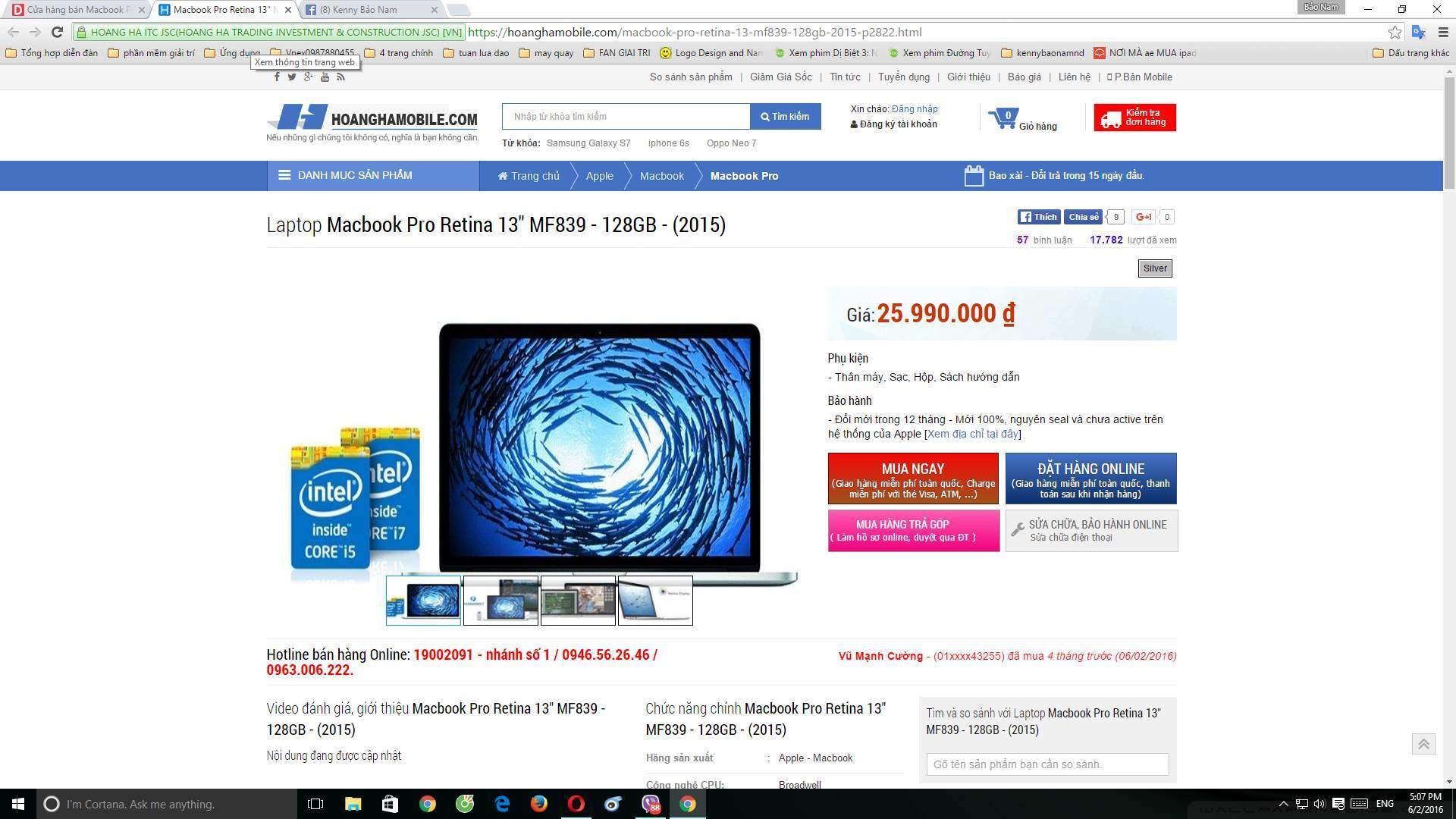Image resolution: width=1456 pixels, height=819 pixels.
Task: Open may quay bookmark folder
Action: 546,53
